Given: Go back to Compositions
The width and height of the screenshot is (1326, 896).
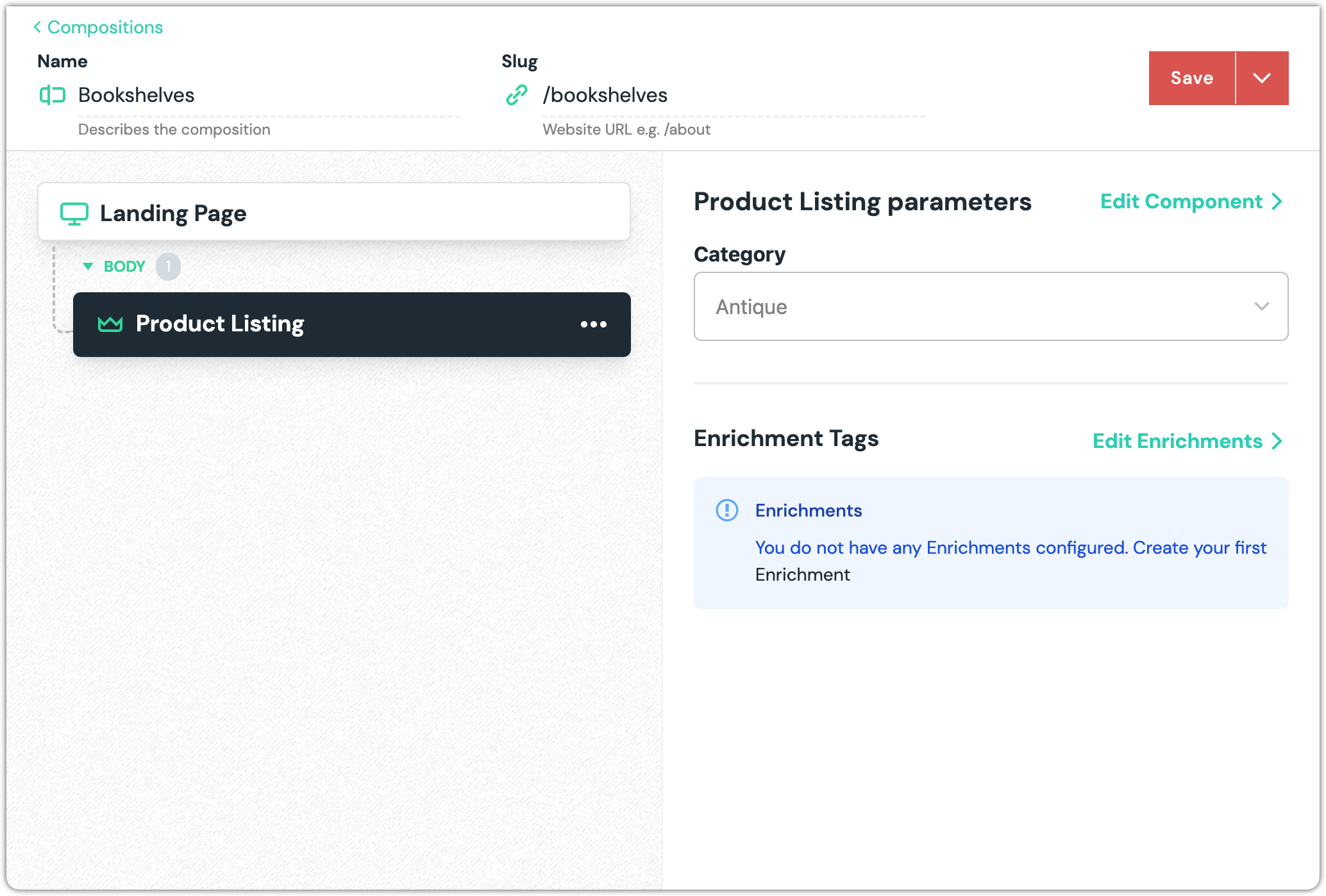Looking at the screenshot, I should pos(98,28).
